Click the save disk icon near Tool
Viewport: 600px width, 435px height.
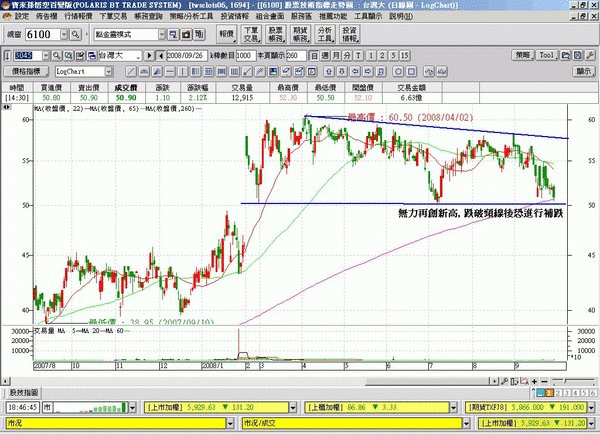pos(578,55)
